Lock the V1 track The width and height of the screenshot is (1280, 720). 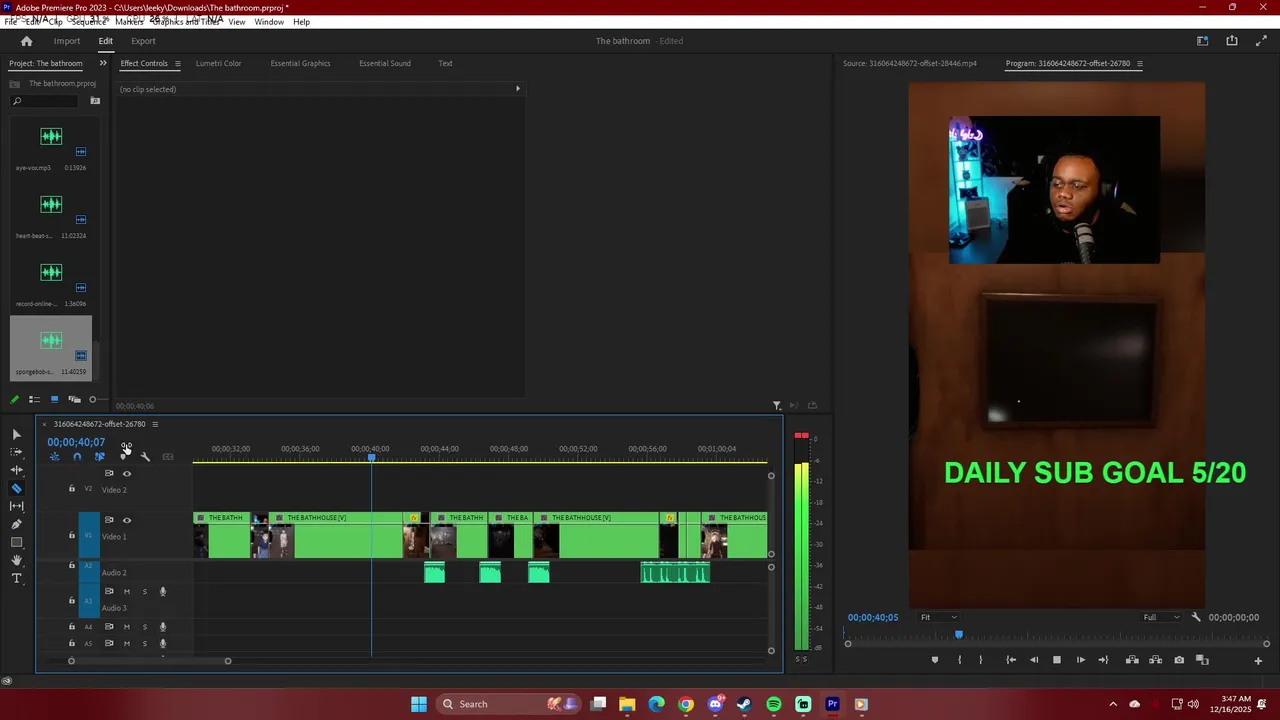[71, 536]
